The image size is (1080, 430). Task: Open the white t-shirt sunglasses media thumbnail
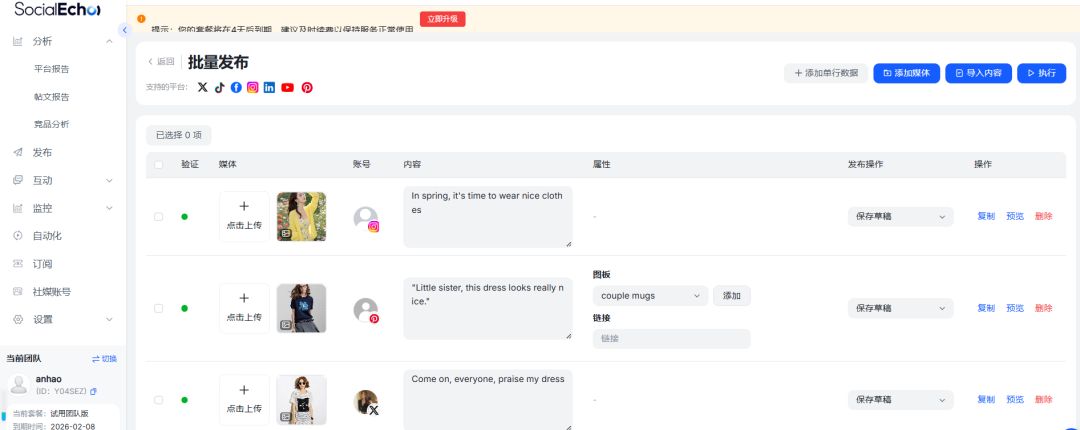click(302, 400)
